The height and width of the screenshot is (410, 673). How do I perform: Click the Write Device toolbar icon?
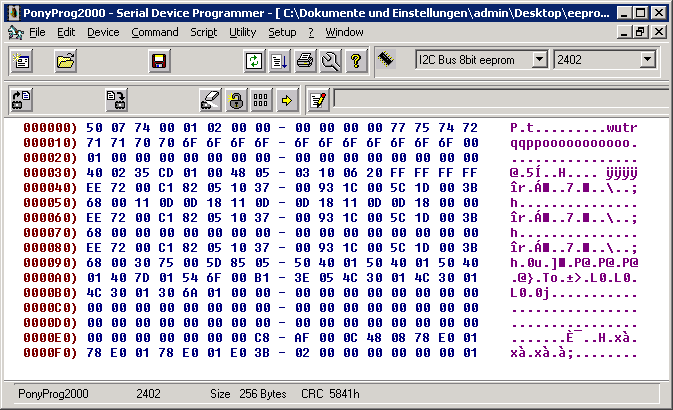[116, 100]
